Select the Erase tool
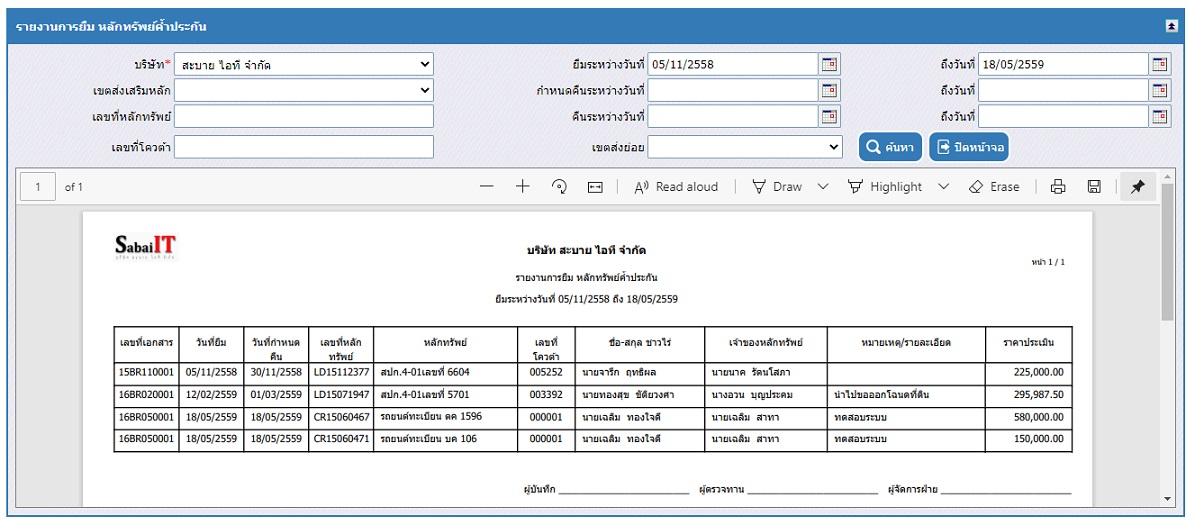The height and width of the screenshot is (525, 1195). point(994,187)
